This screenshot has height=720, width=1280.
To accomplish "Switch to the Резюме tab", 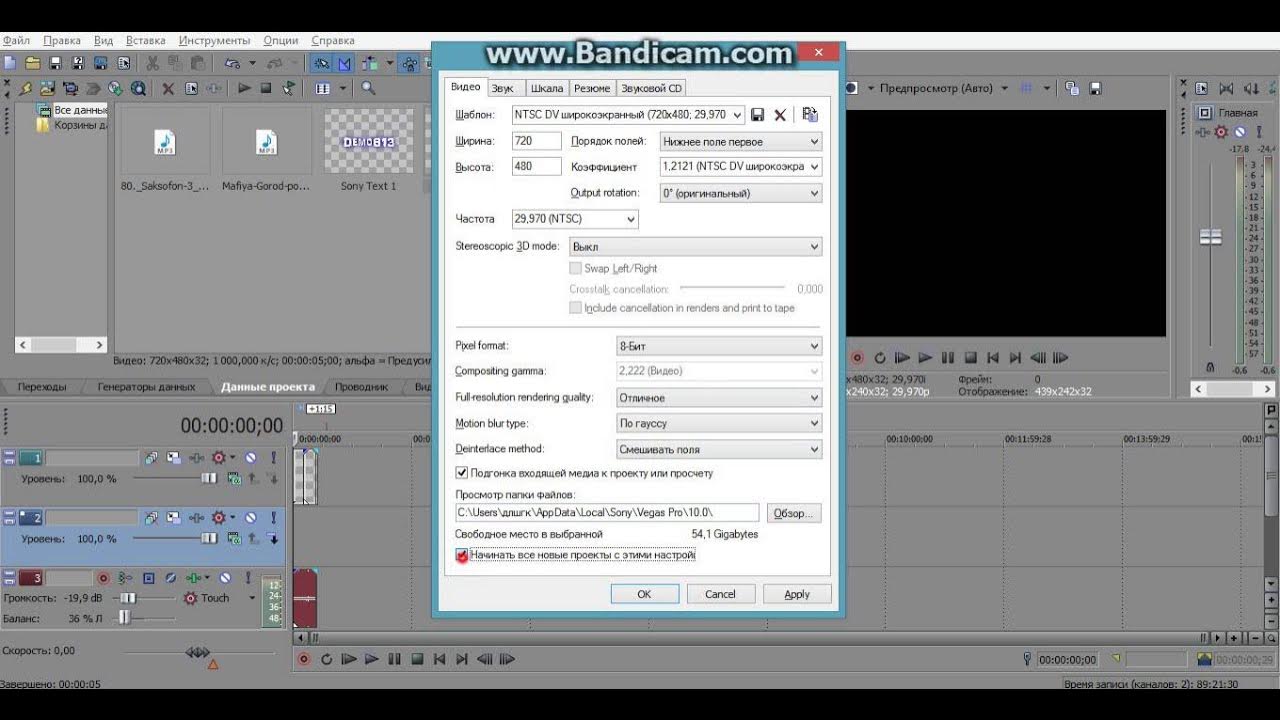I will [x=592, y=88].
